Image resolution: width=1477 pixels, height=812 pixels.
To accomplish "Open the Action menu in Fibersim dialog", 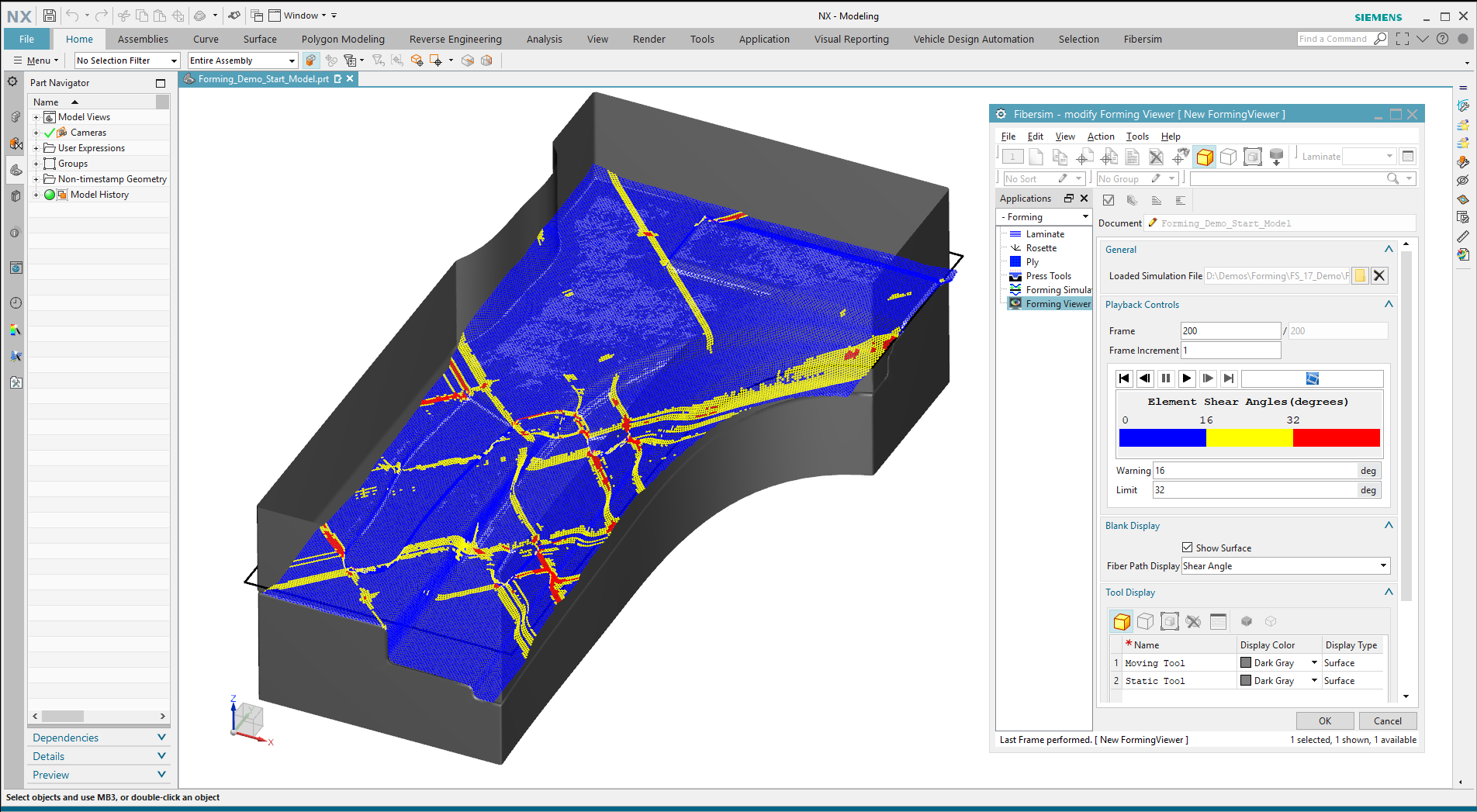I will click(x=1100, y=136).
